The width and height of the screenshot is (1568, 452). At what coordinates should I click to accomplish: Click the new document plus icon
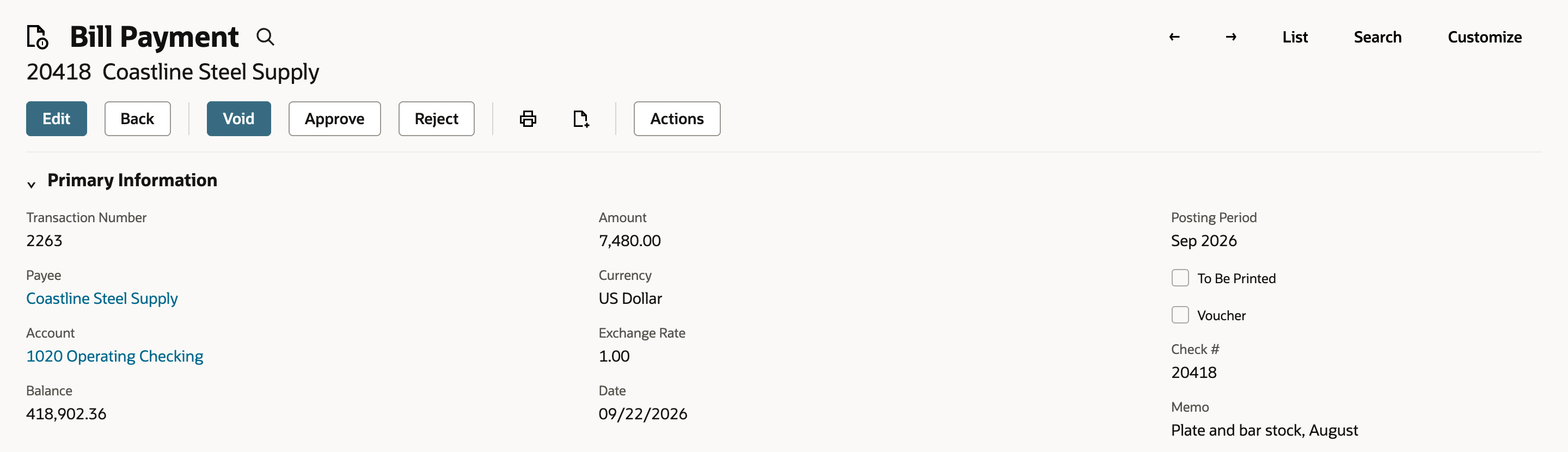click(581, 119)
